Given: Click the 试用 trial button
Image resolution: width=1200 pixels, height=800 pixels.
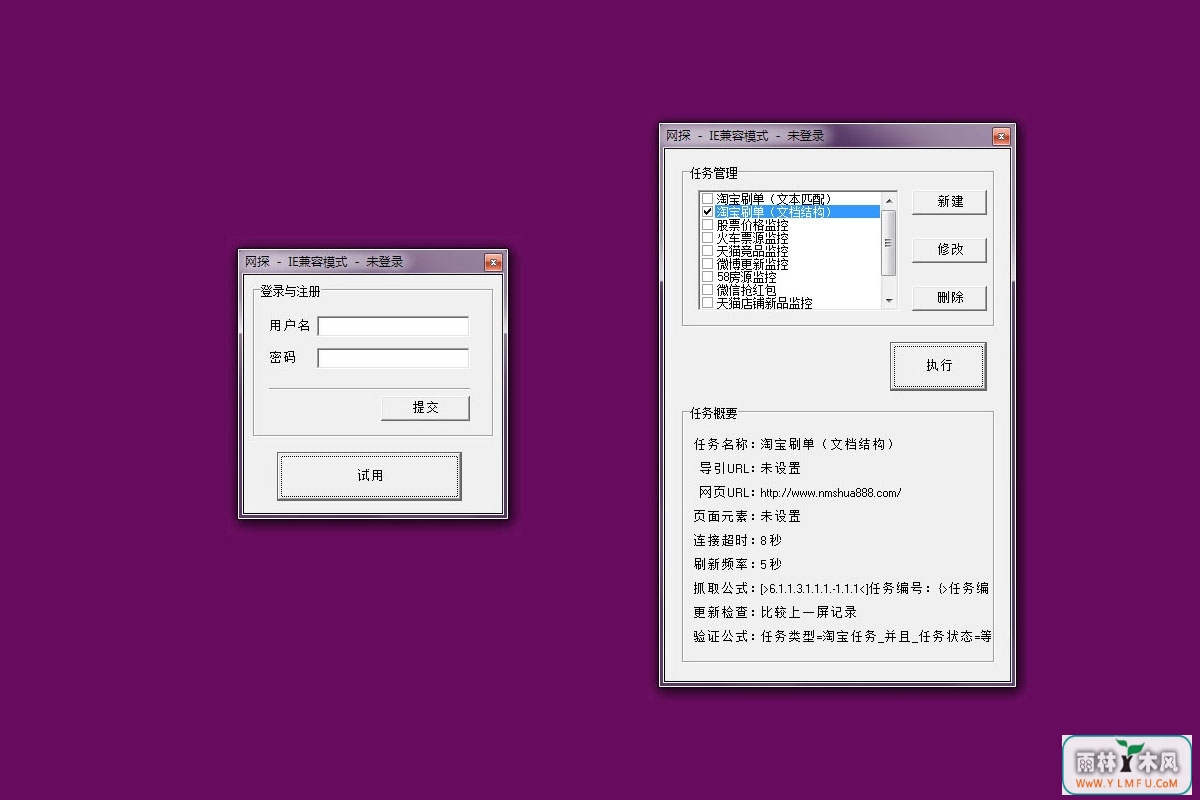Looking at the screenshot, I should (x=369, y=475).
